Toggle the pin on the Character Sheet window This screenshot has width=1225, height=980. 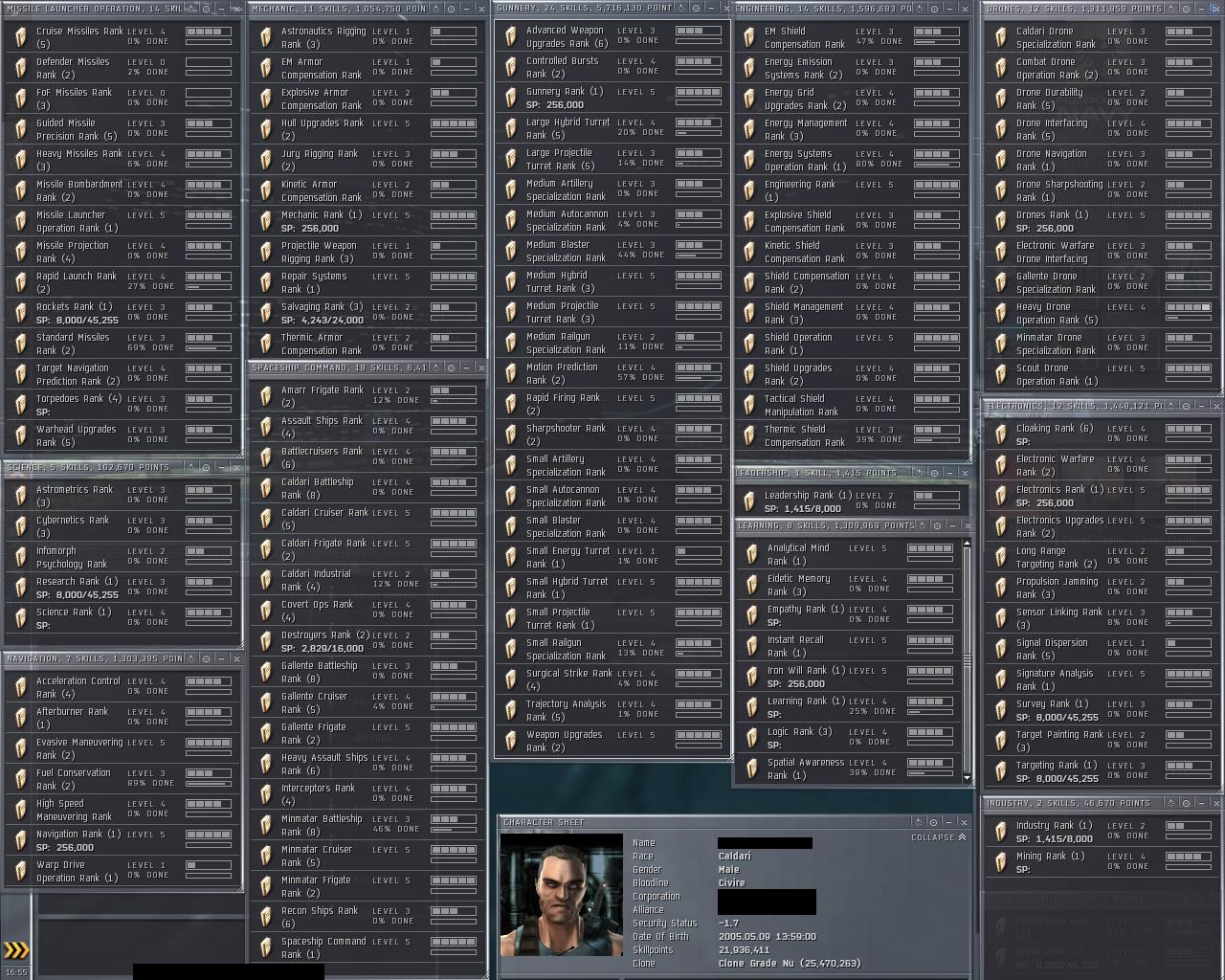pyautogui.click(x=932, y=822)
